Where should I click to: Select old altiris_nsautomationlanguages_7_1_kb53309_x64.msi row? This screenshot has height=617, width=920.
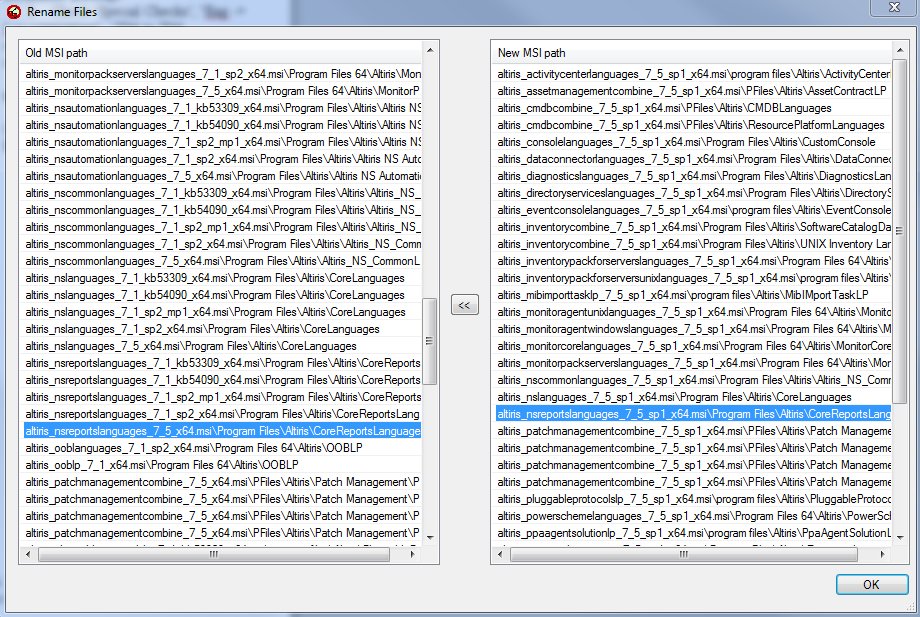pos(222,108)
